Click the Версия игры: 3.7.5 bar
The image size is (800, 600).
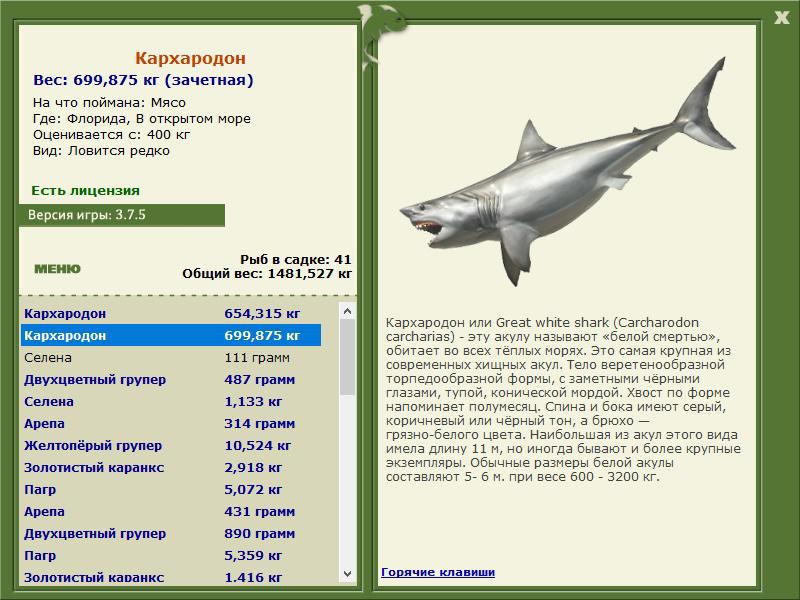[121, 215]
